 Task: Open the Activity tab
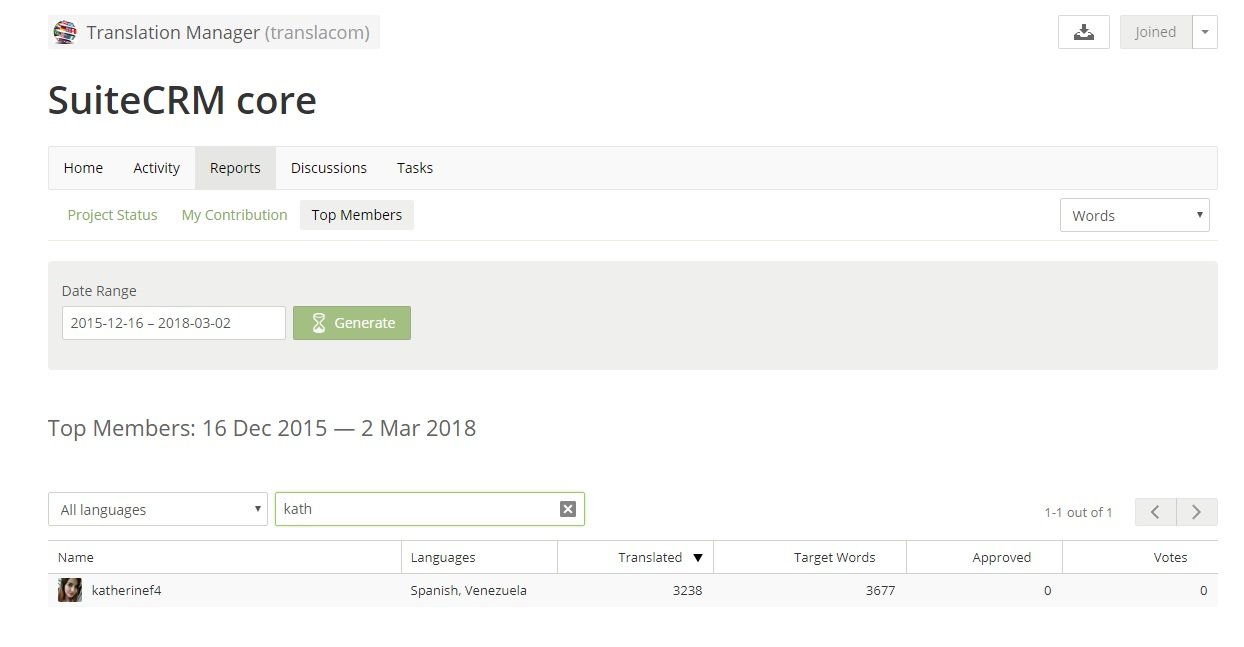pos(157,168)
